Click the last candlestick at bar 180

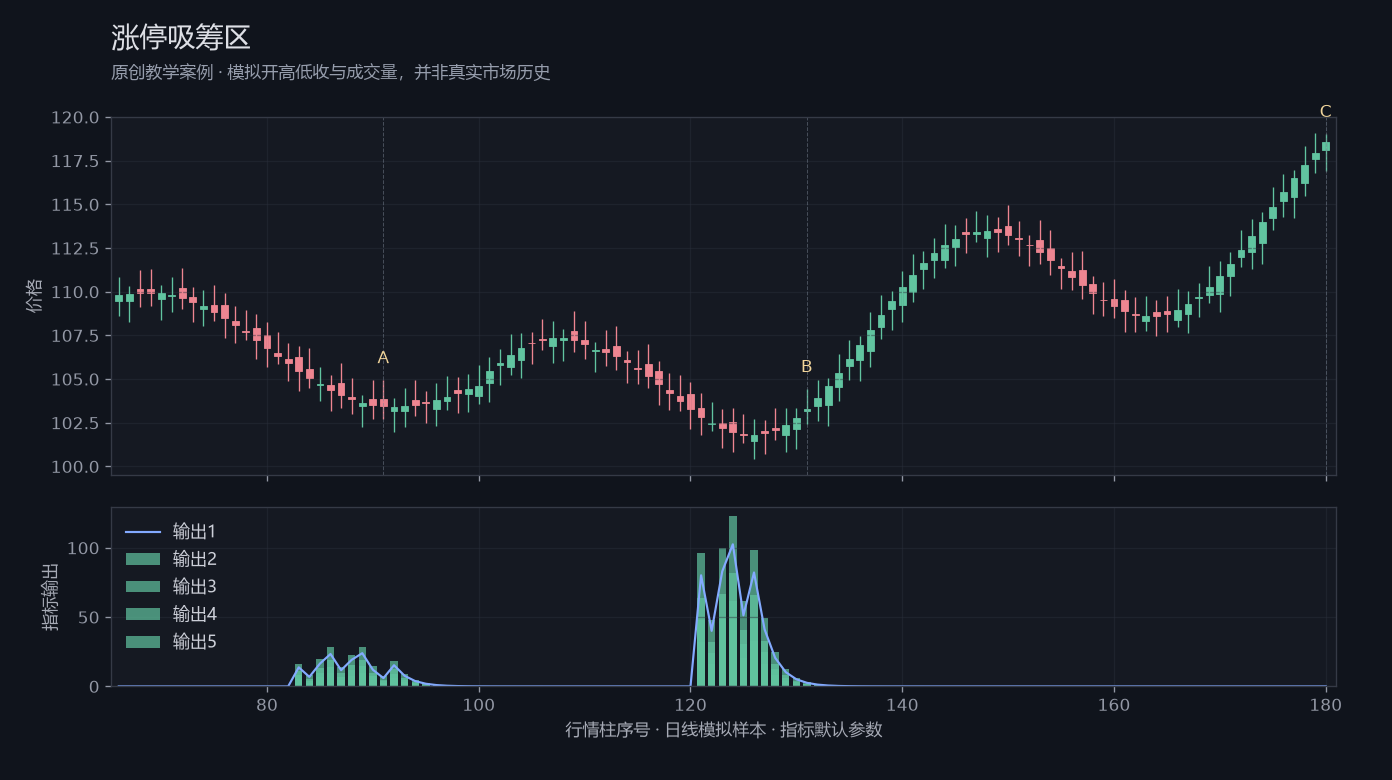coord(1326,153)
